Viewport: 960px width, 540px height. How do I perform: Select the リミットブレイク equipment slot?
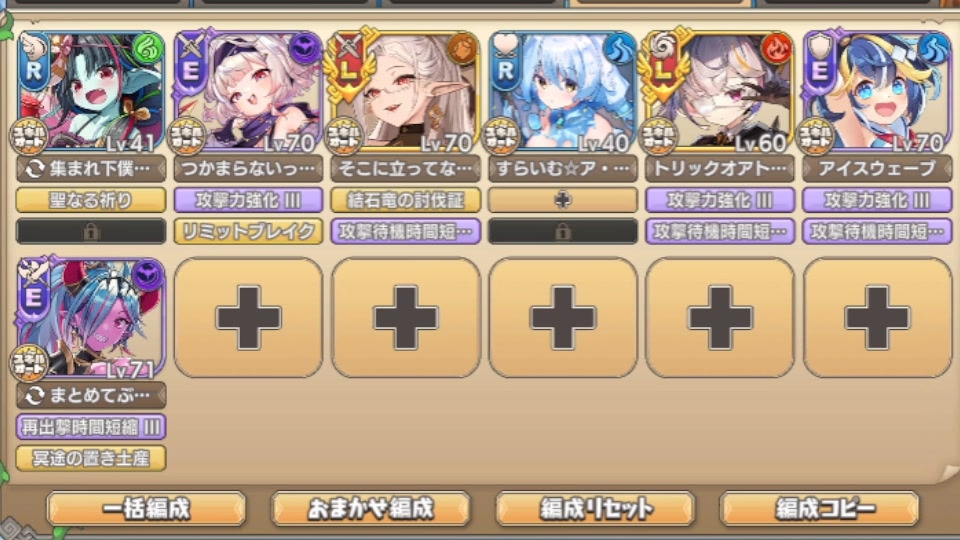248,231
